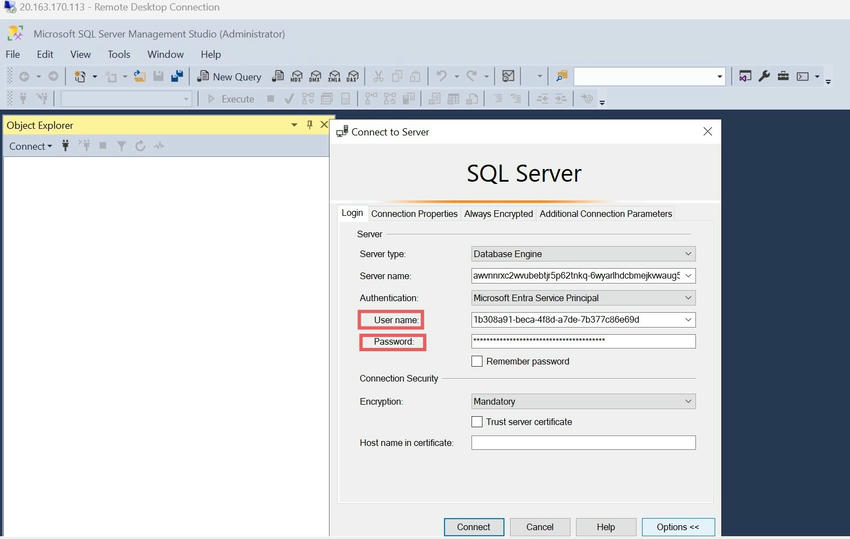
Task: Click the Find in Files icon
Action: 562,76
